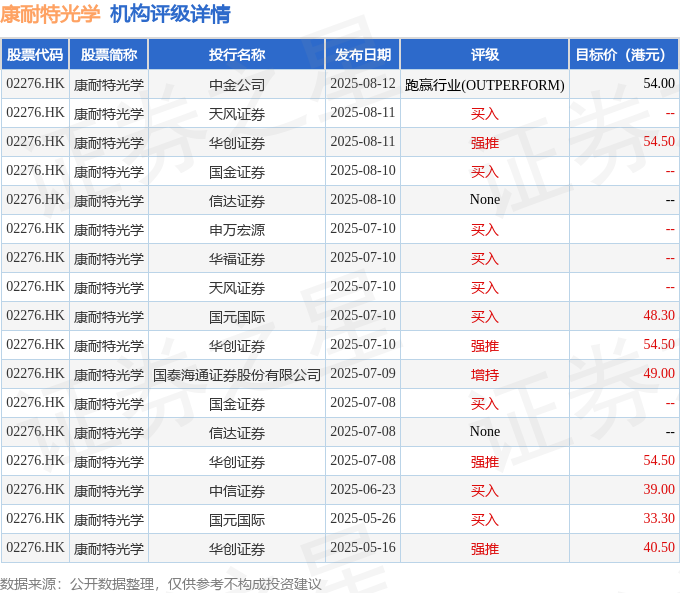Click the 增持 rating cell
Screen dimensions: 680x593
[x=485, y=375]
